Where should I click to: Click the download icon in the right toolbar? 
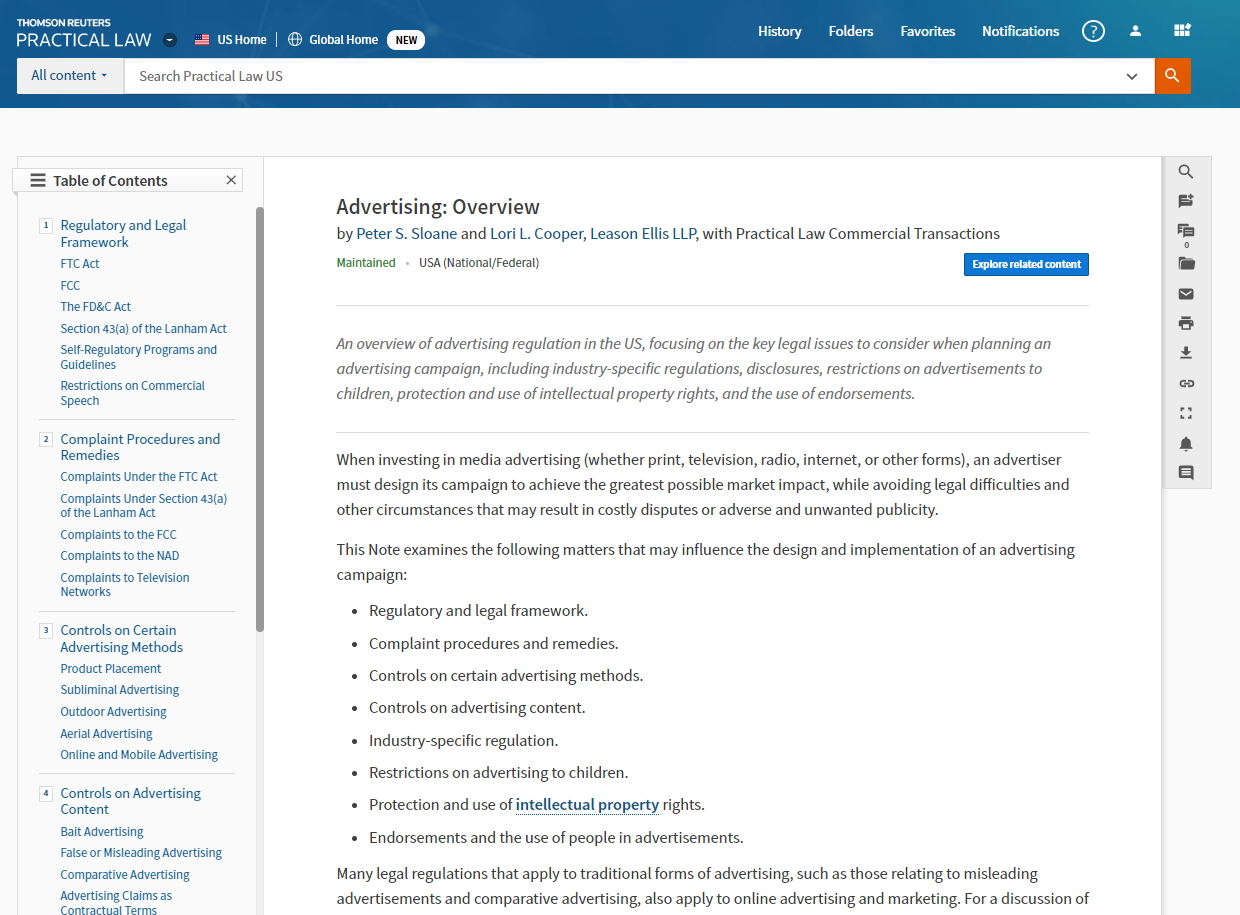(x=1186, y=353)
